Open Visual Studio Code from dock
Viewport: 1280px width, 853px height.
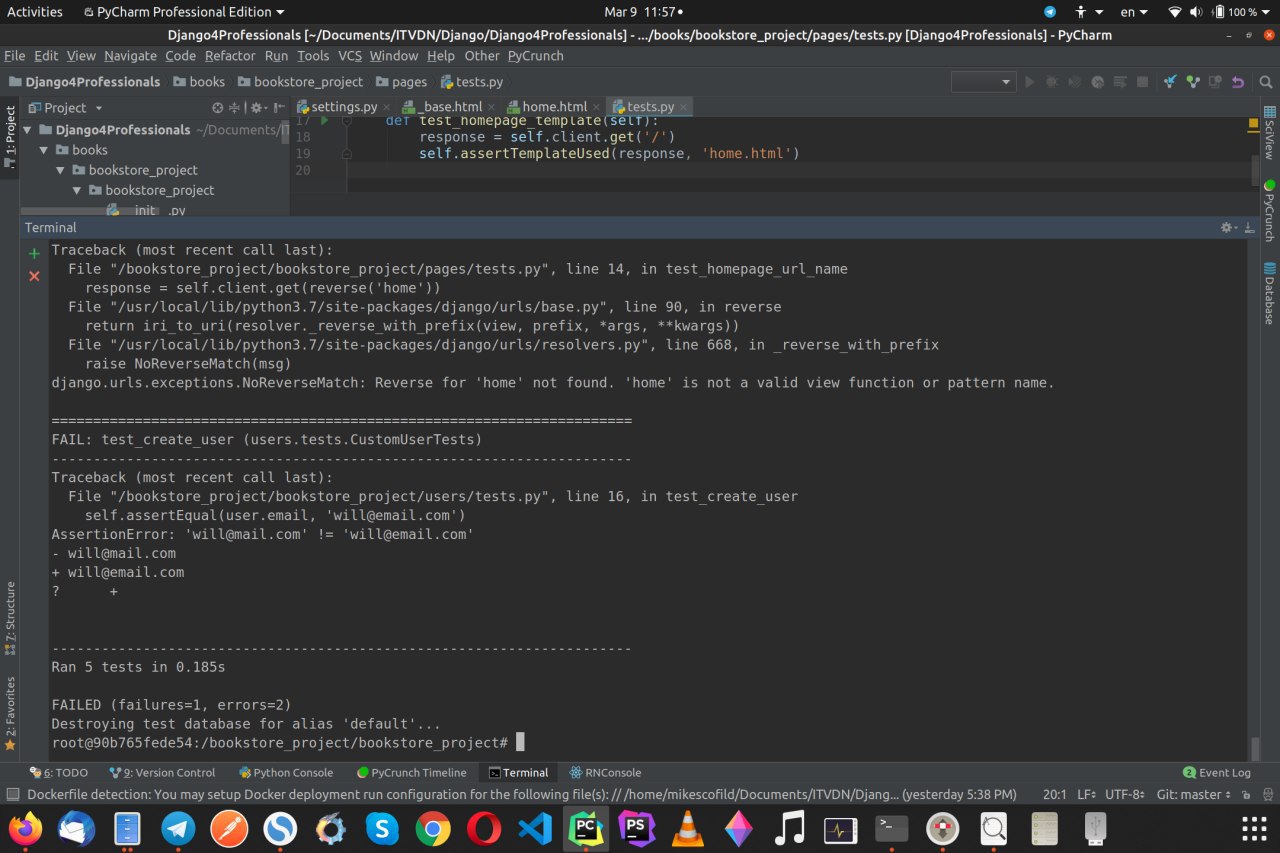(535, 828)
